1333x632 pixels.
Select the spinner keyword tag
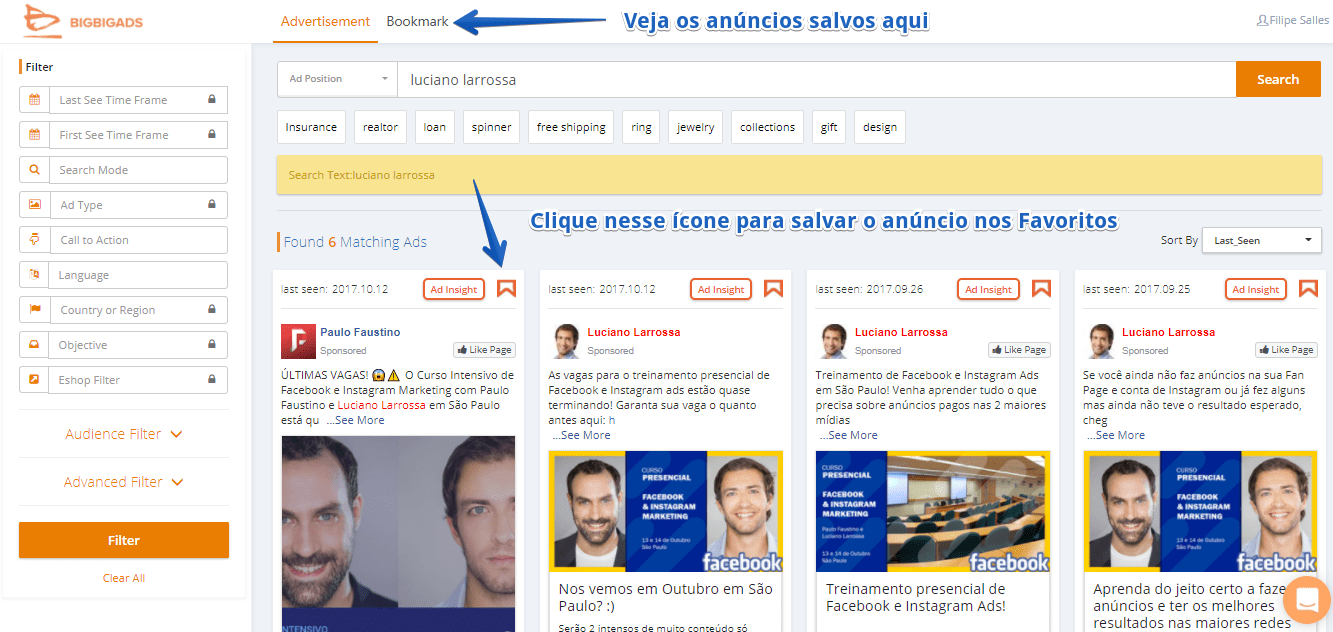click(x=491, y=127)
